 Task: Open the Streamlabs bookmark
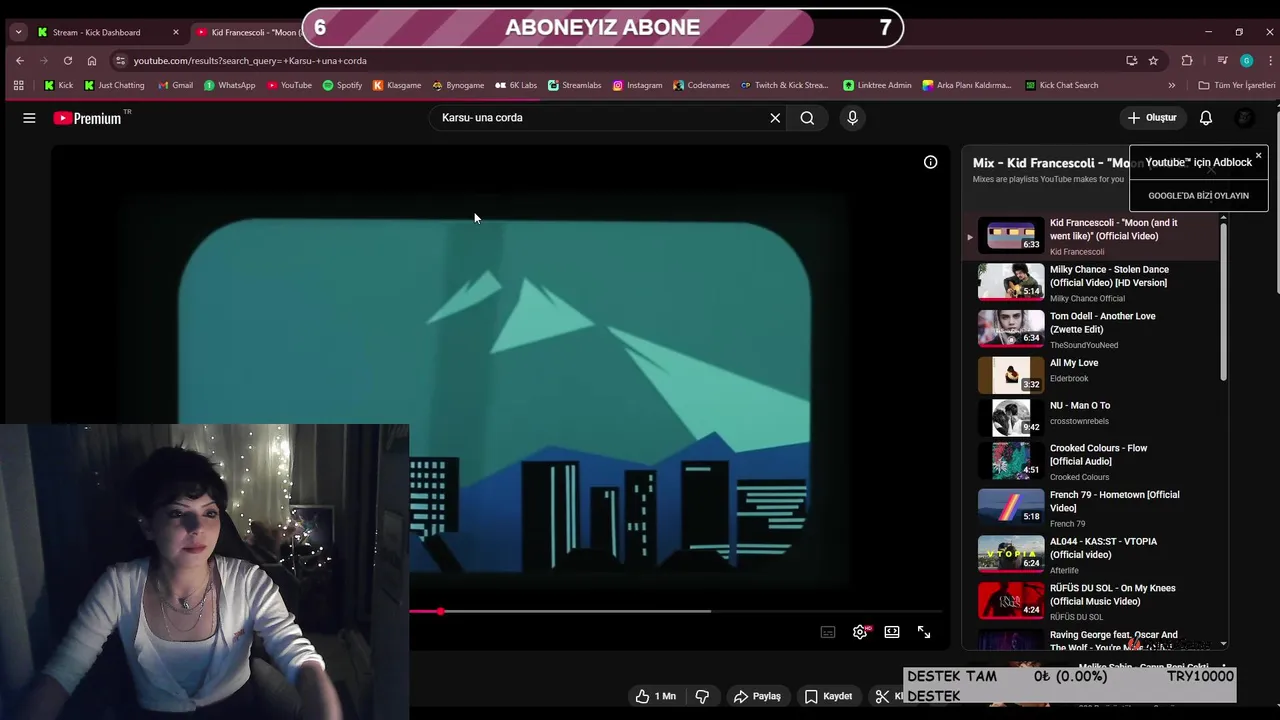coord(574,85)
